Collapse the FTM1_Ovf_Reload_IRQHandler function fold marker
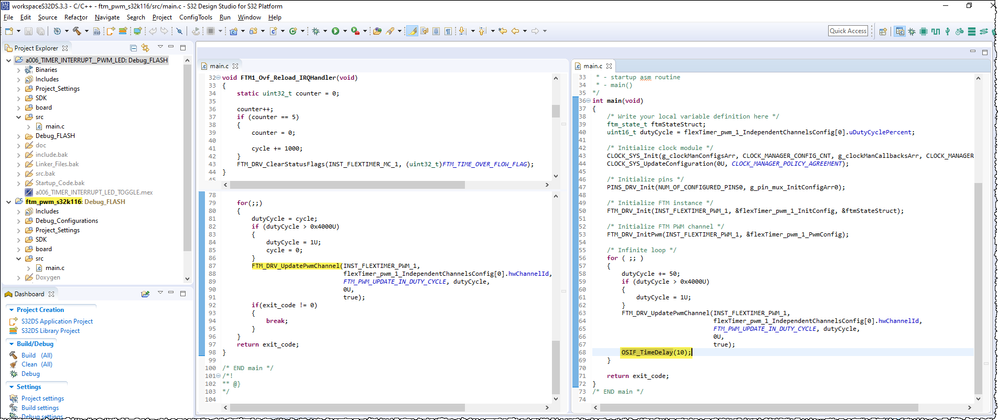This screenshot has height=420, width=998. pos(216,77)
